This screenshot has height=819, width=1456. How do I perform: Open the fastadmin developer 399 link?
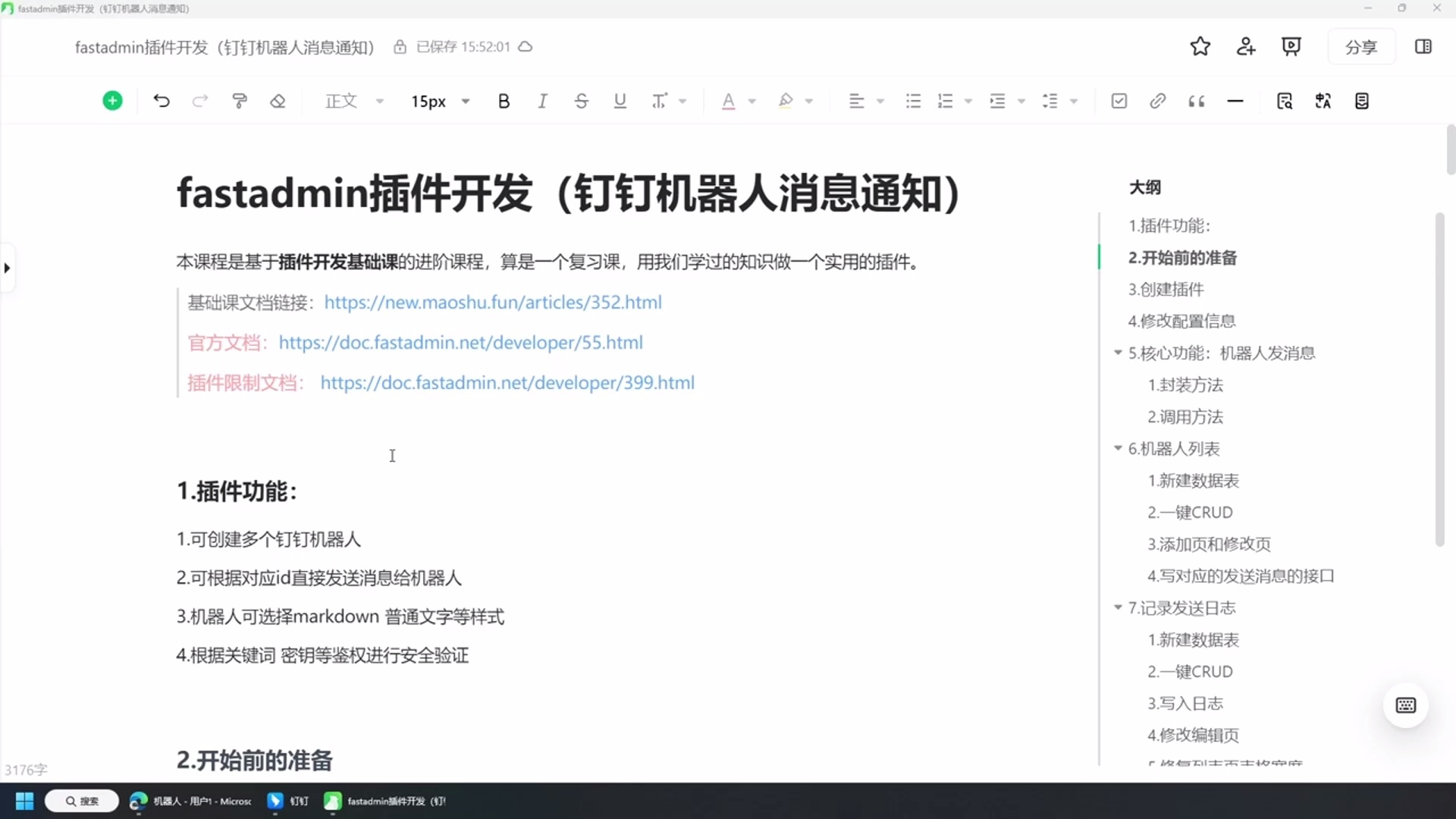pos(507,382)
